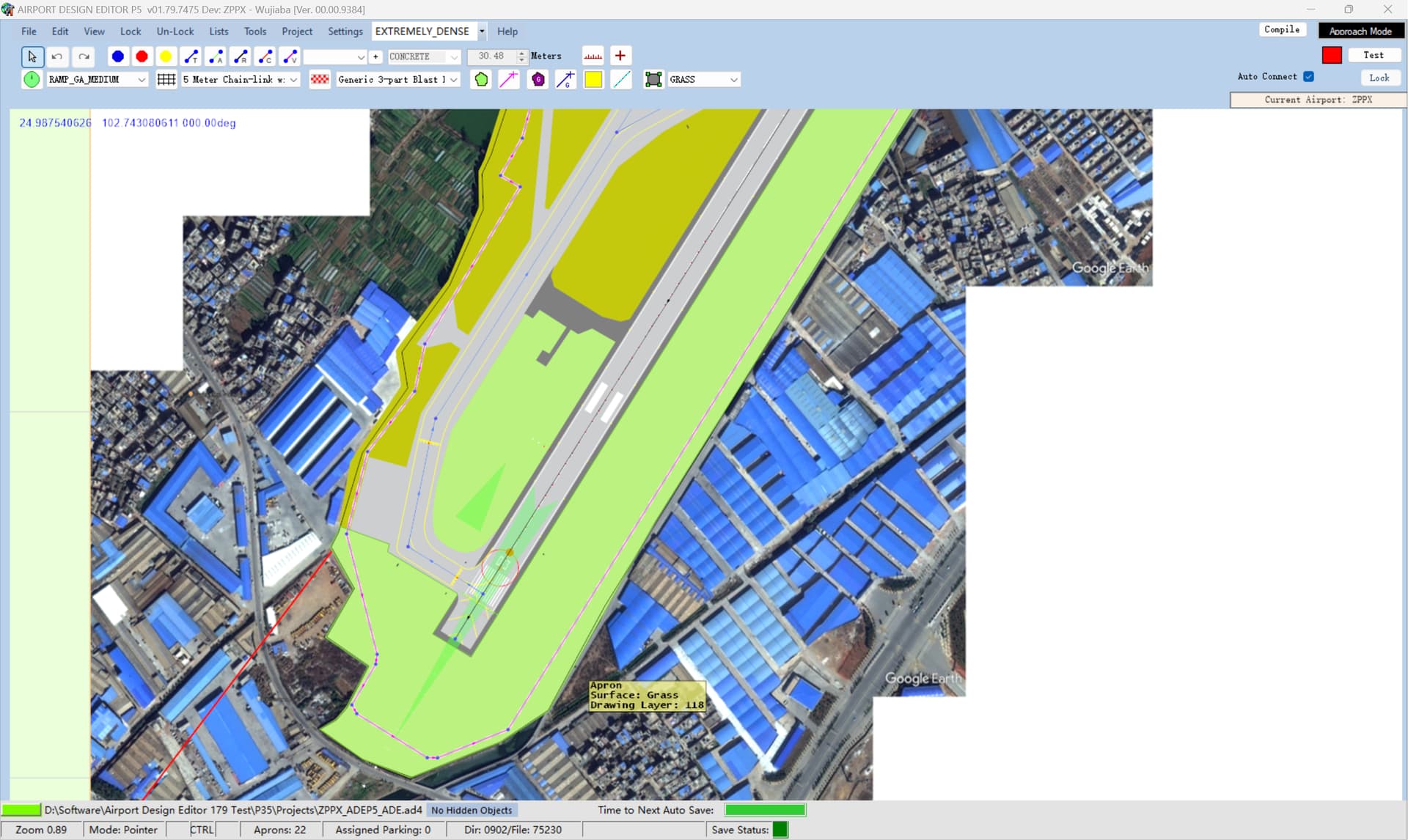Select the pointer arrow tool
This screenshot has width=1408, height=840.
pyautogui.click(x=32, y=56)
